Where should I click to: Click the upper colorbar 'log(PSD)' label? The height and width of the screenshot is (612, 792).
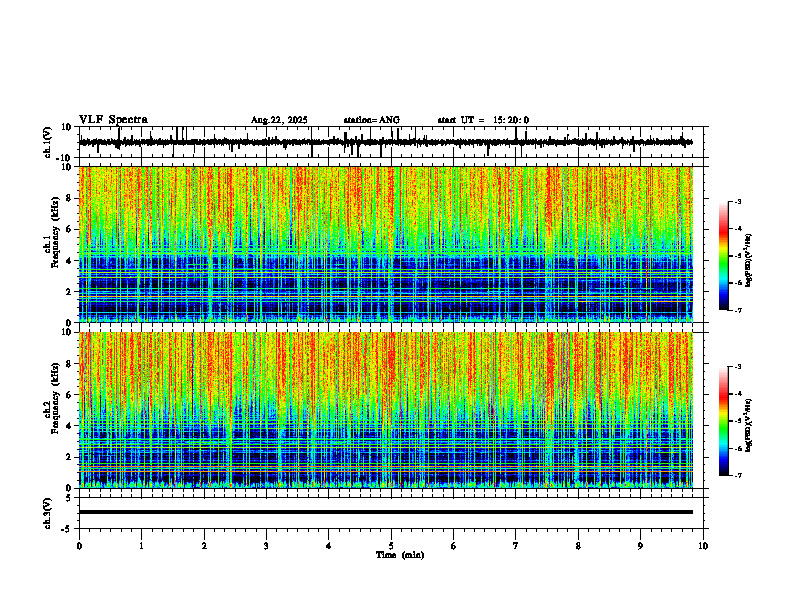[749, 261]
